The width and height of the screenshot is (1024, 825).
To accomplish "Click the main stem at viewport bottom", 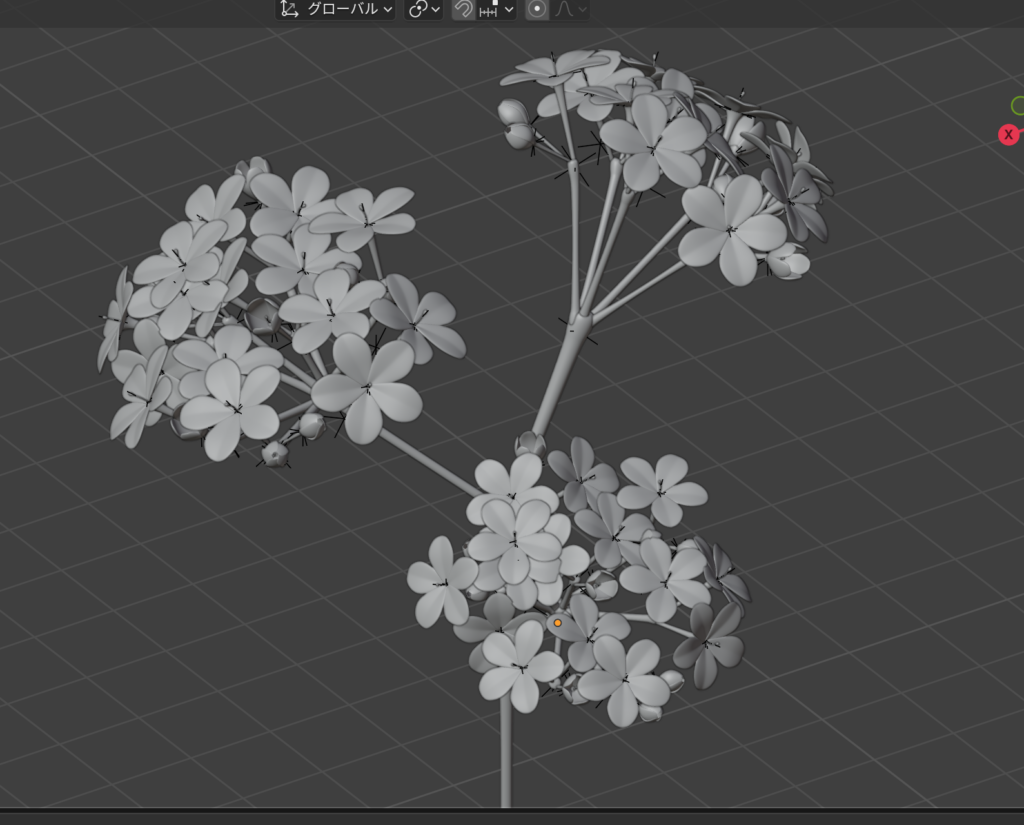I will pyautogui.click(x=505, y=760).
